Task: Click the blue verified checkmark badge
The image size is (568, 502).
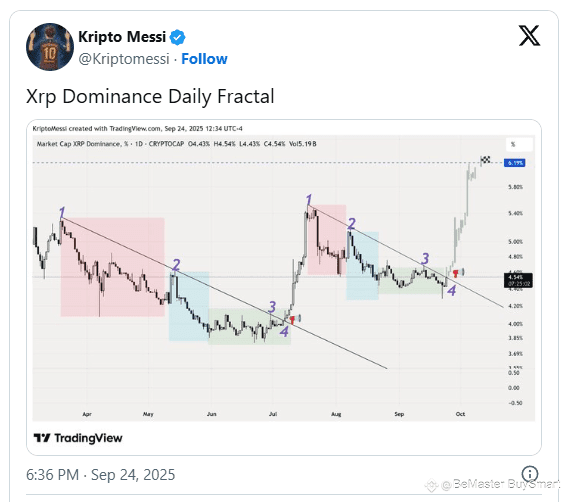Action: click(178, 37)
